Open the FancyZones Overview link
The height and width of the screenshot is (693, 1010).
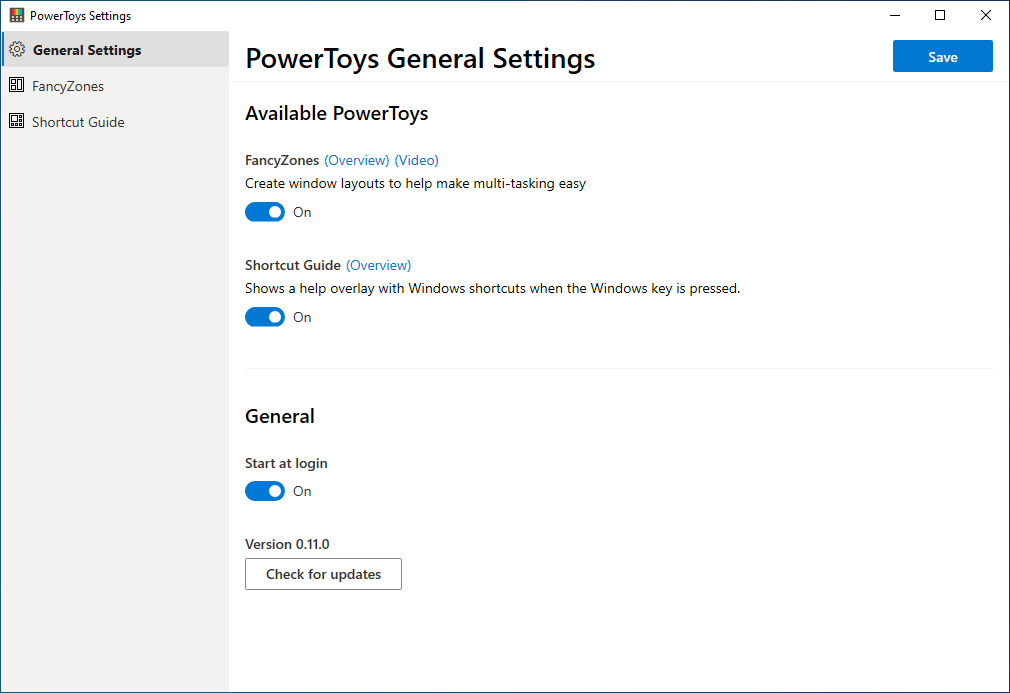point(356,160)
